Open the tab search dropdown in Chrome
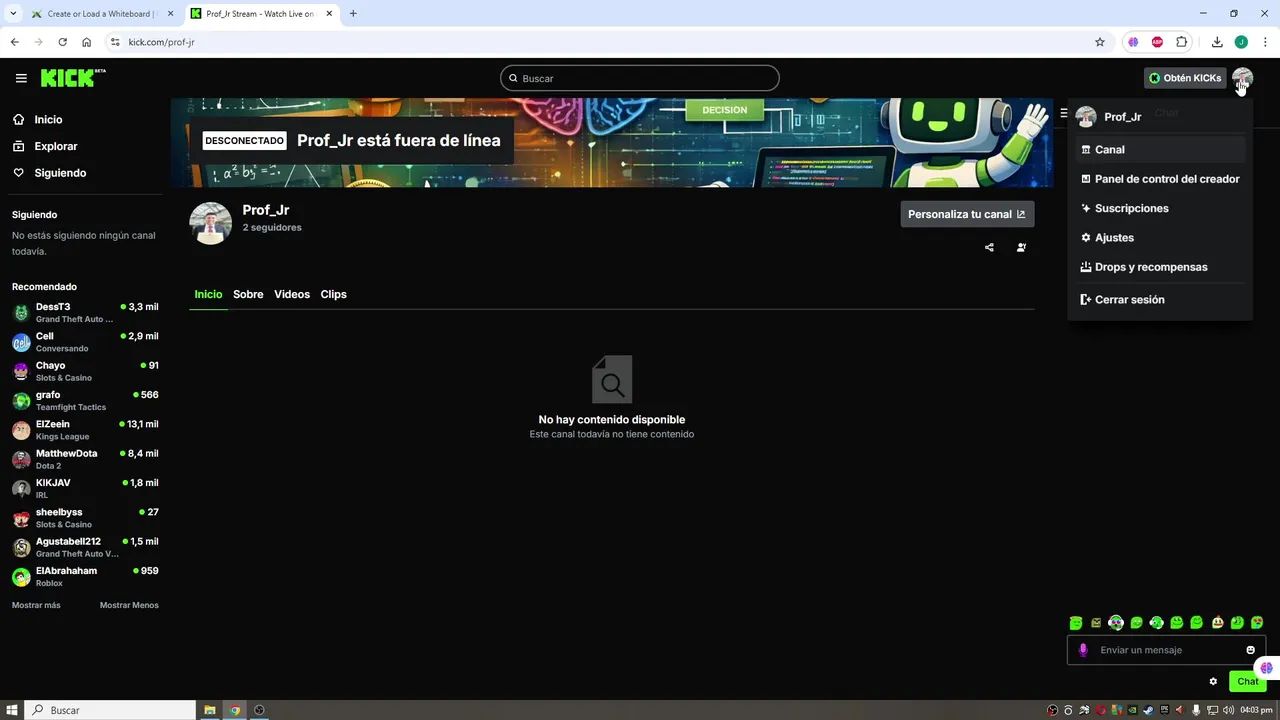 click(13, 14)
